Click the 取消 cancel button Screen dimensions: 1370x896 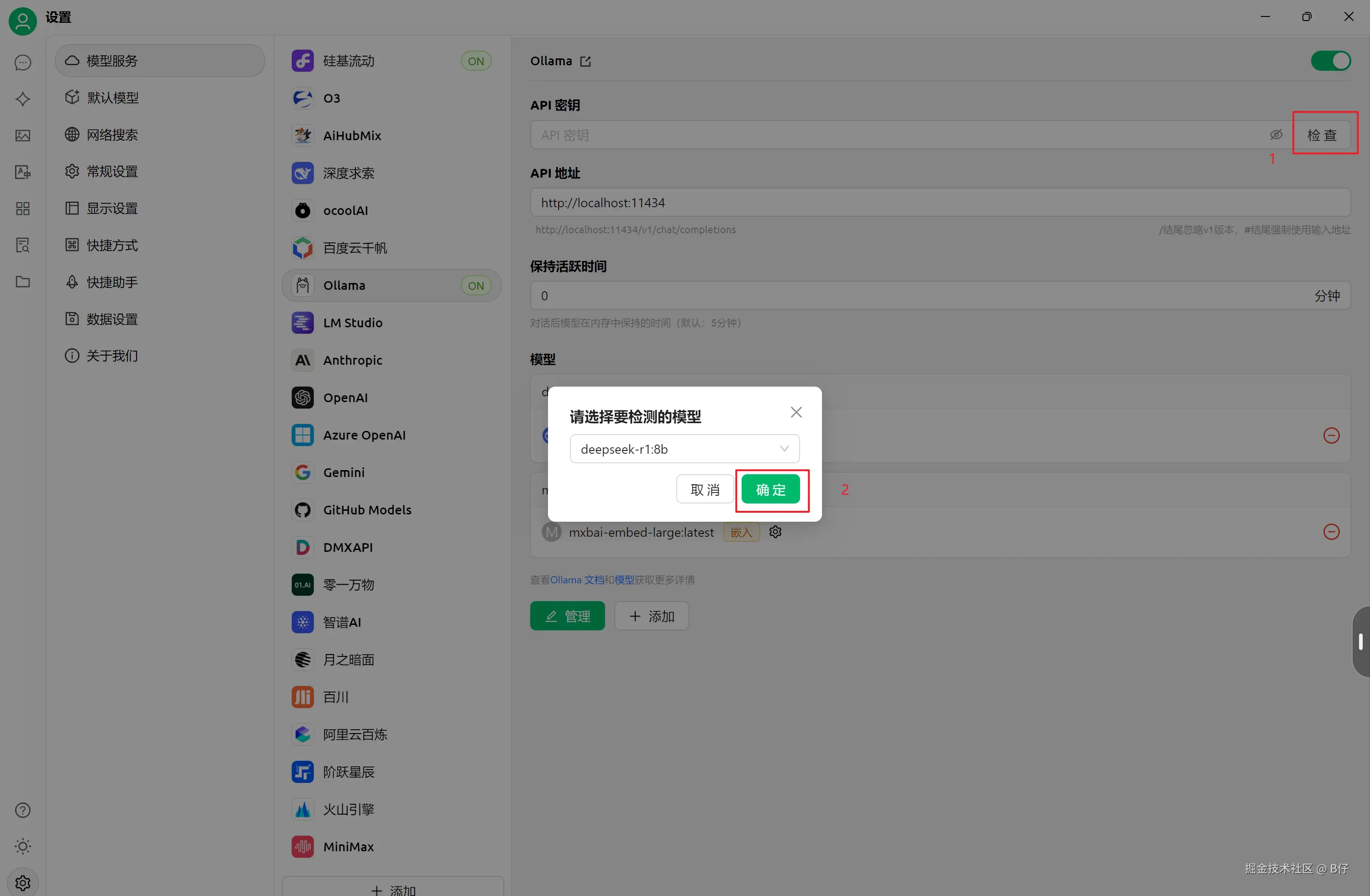[x=705, y=490]
